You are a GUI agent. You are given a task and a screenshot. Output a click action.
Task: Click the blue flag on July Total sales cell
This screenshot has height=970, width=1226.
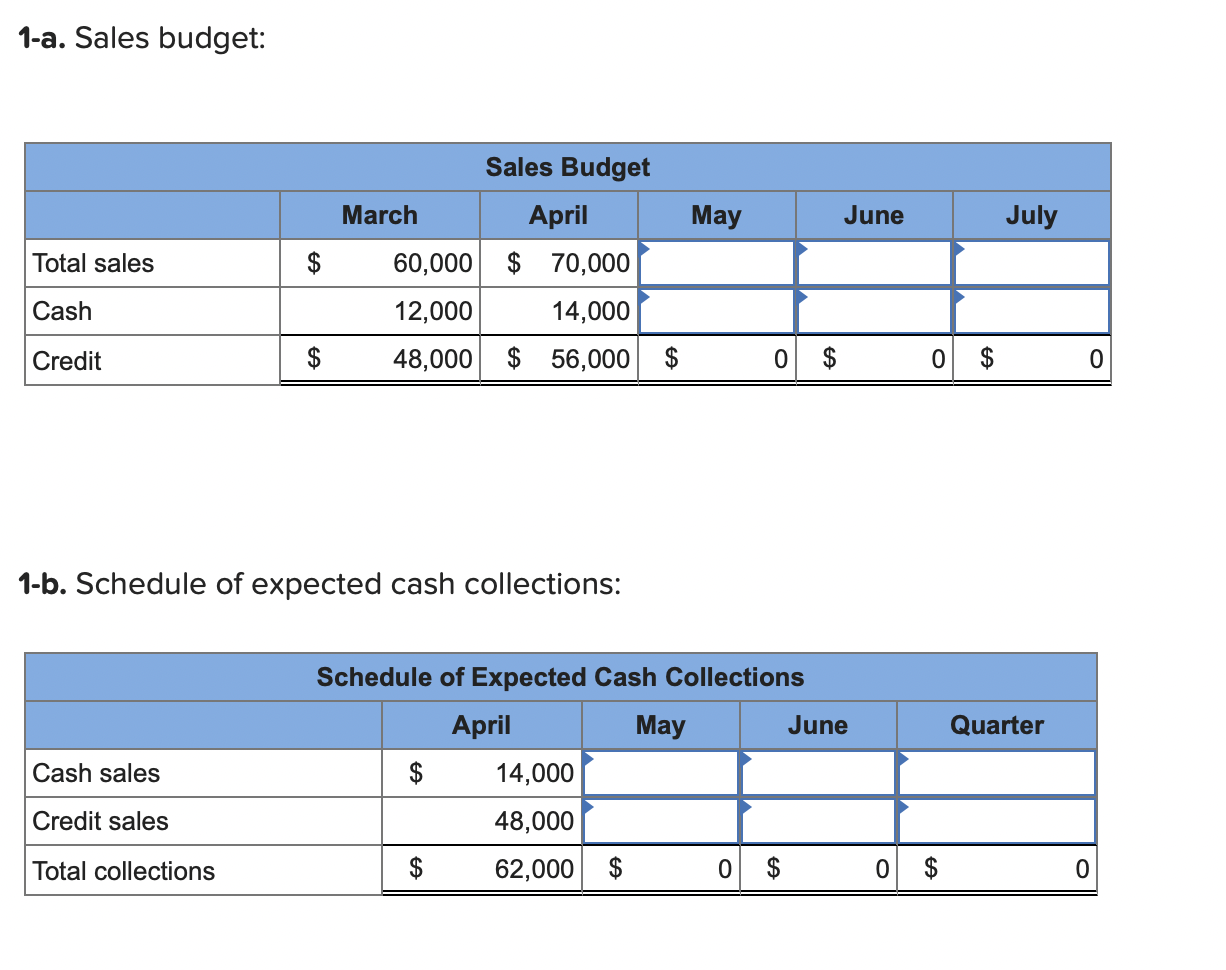(958, 249)
